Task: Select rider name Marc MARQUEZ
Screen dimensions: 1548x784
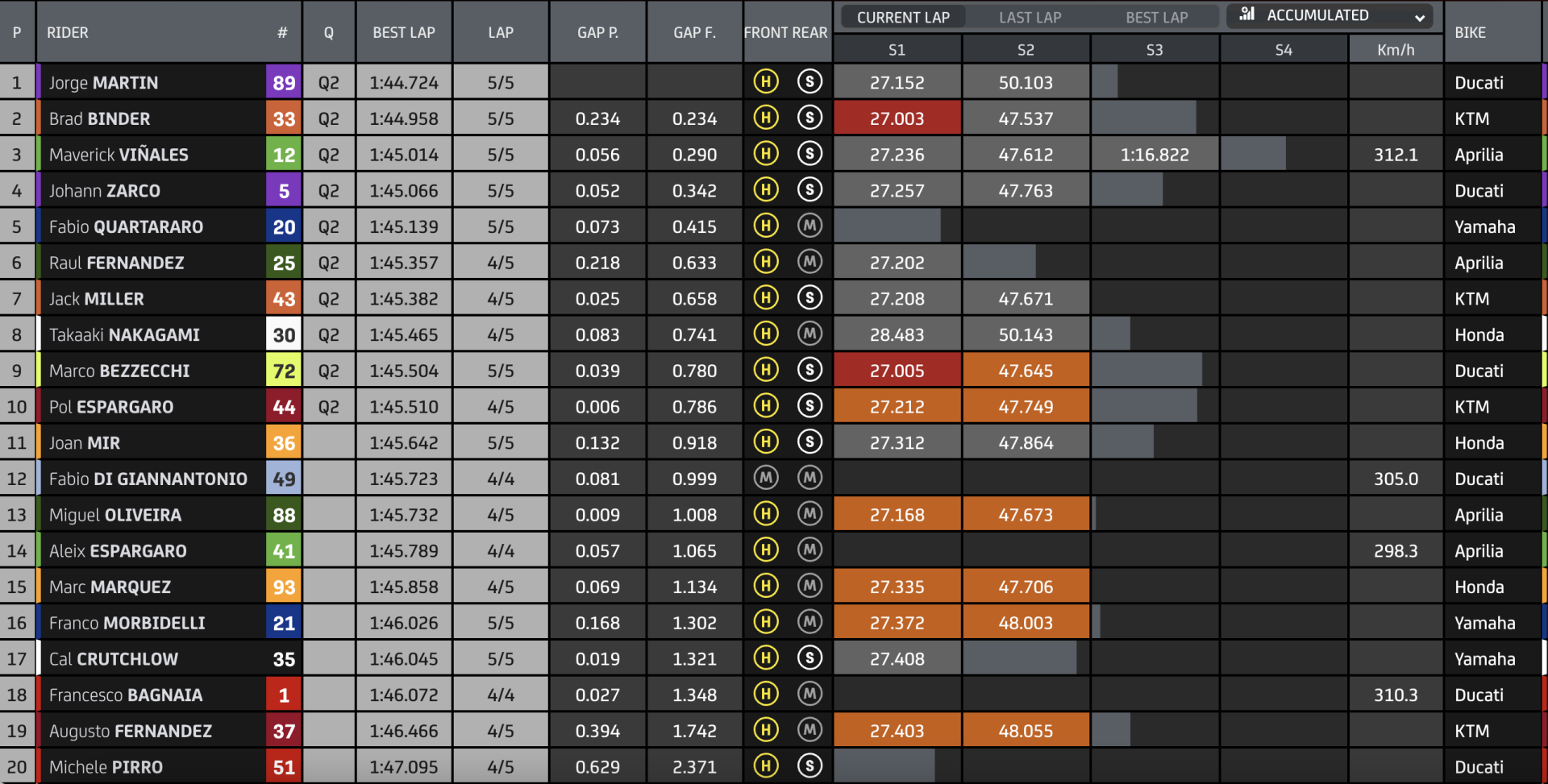Action: pos(110,587)
